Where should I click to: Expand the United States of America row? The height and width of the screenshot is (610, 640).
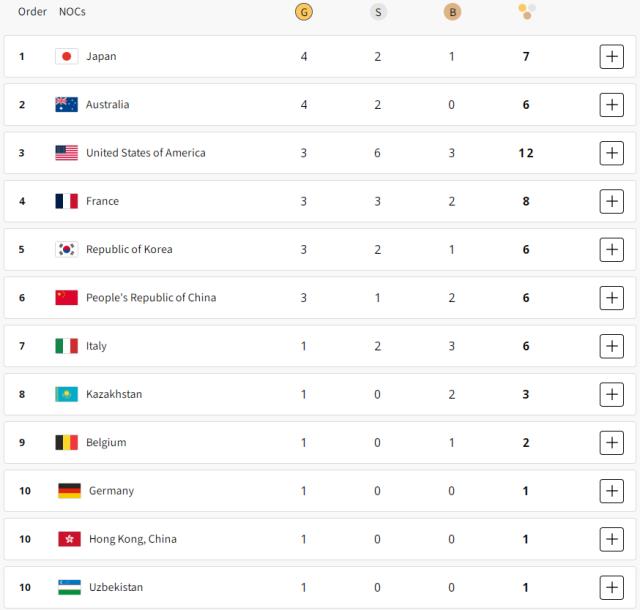(611, 153)
